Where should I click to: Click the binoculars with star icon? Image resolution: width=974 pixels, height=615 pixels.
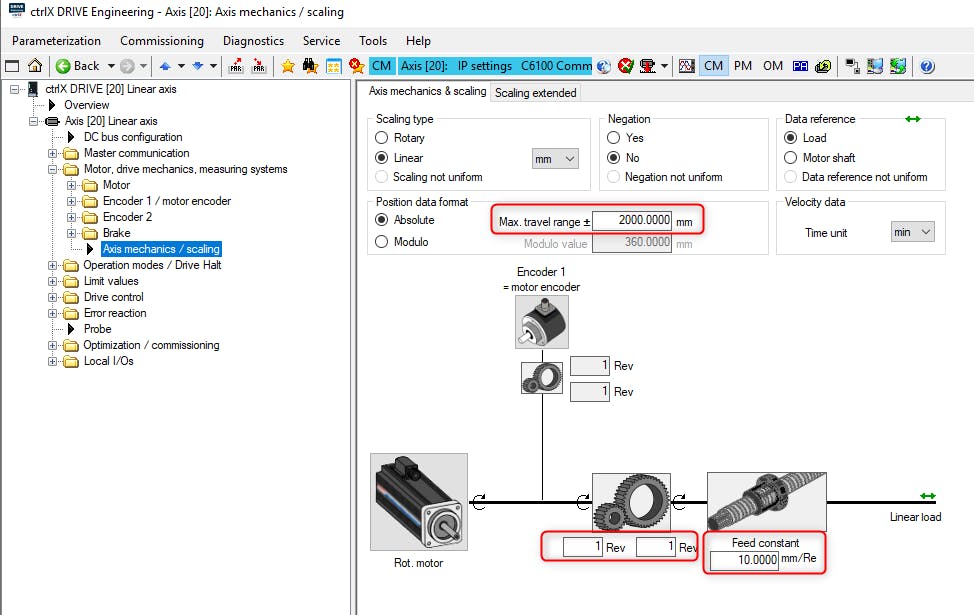point(311,66)
